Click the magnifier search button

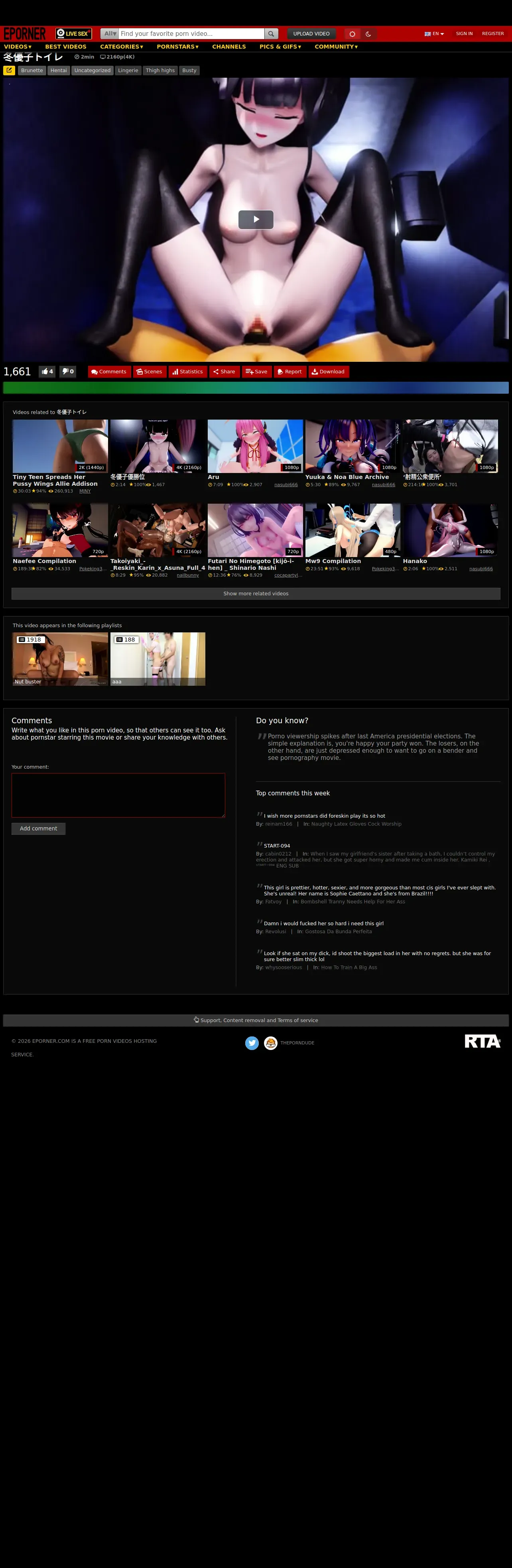(x=272, y=33)
